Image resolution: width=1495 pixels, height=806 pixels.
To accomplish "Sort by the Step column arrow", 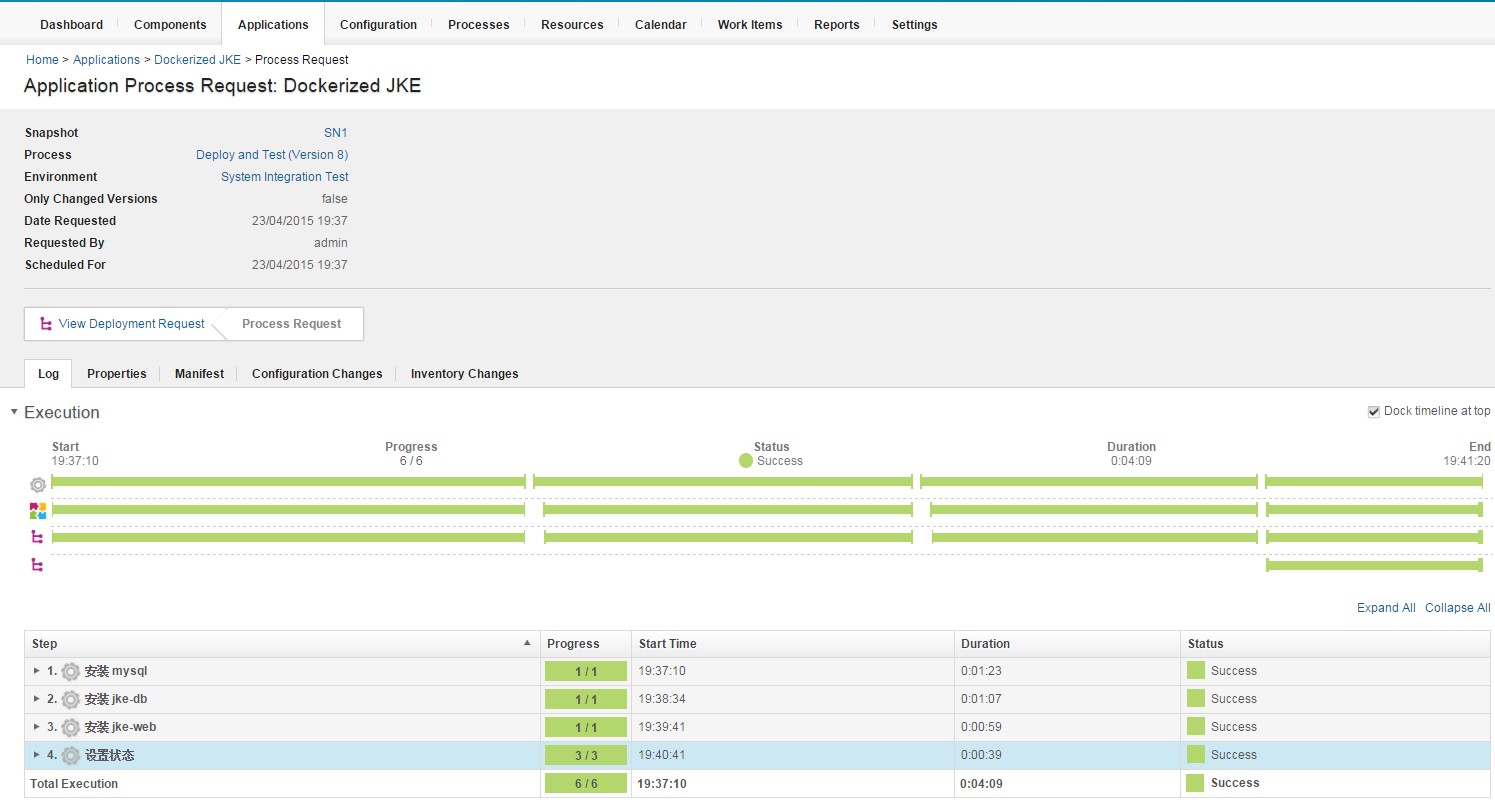I will coord(527,643).
